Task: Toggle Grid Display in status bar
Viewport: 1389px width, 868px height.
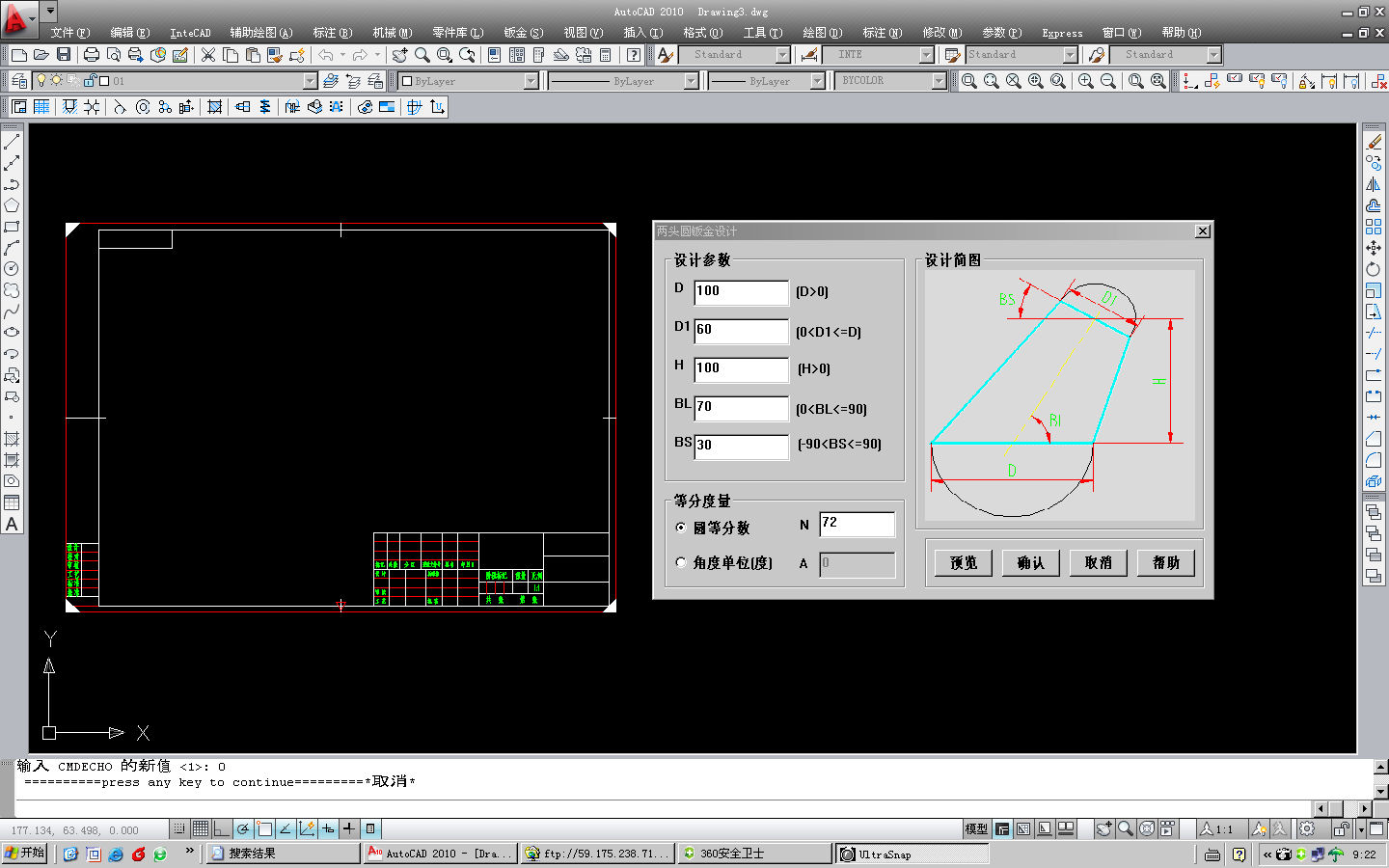Action: coord(200,828)
